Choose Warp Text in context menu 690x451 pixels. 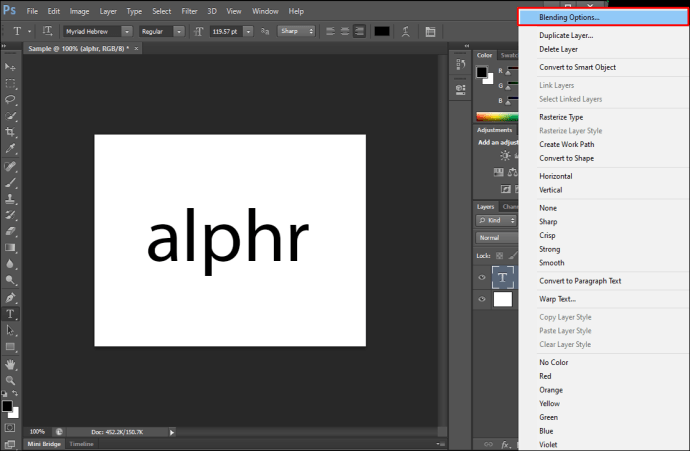pyautogui.click(x=557, y=299)
